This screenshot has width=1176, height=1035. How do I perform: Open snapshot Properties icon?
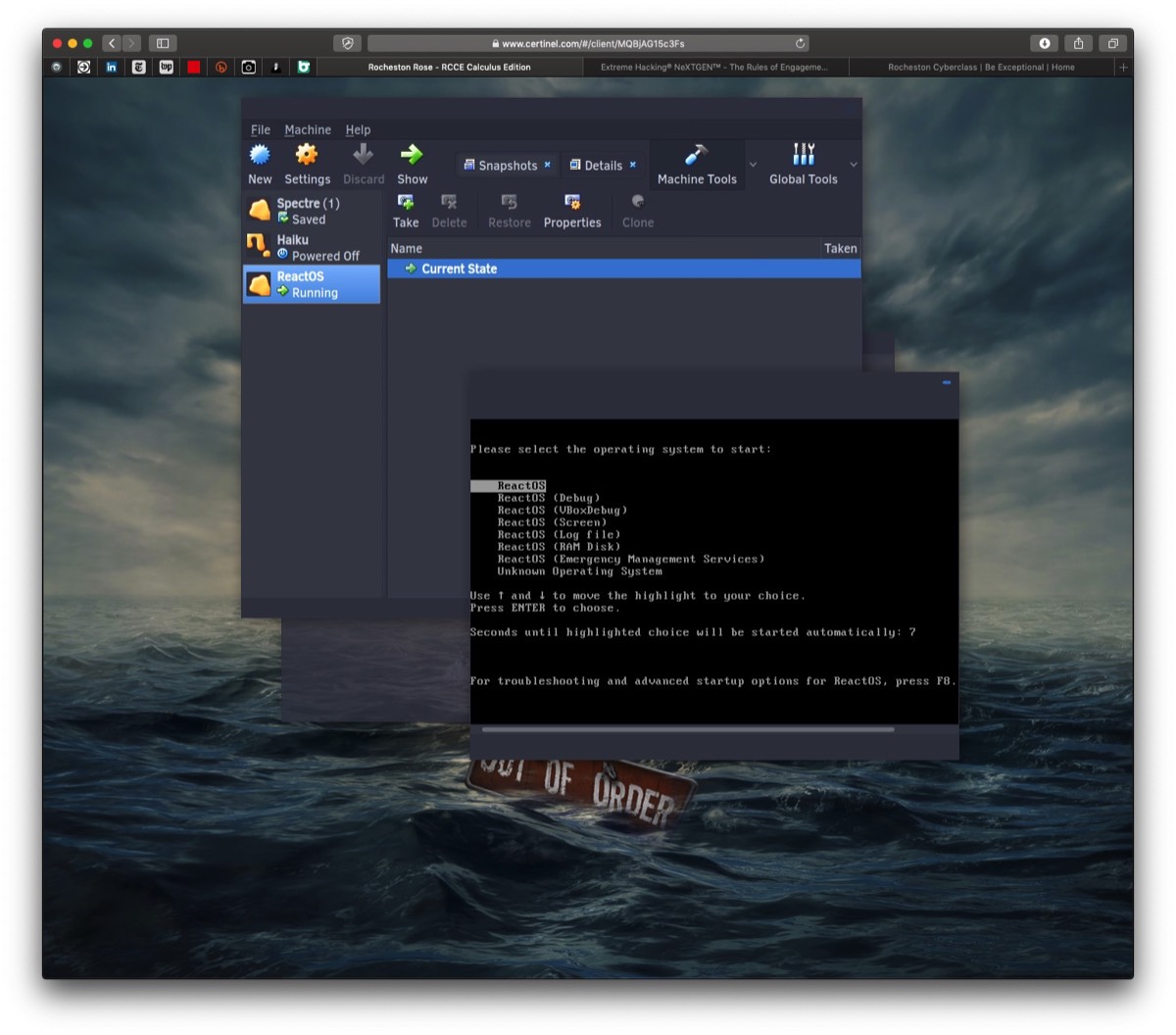click(572, 202)
